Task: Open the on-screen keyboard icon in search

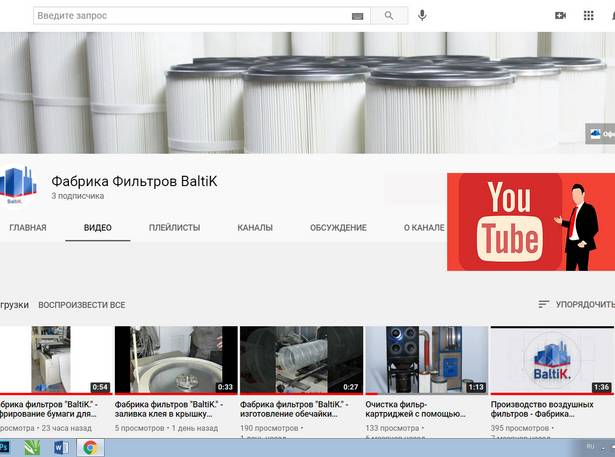Action: 357,16
